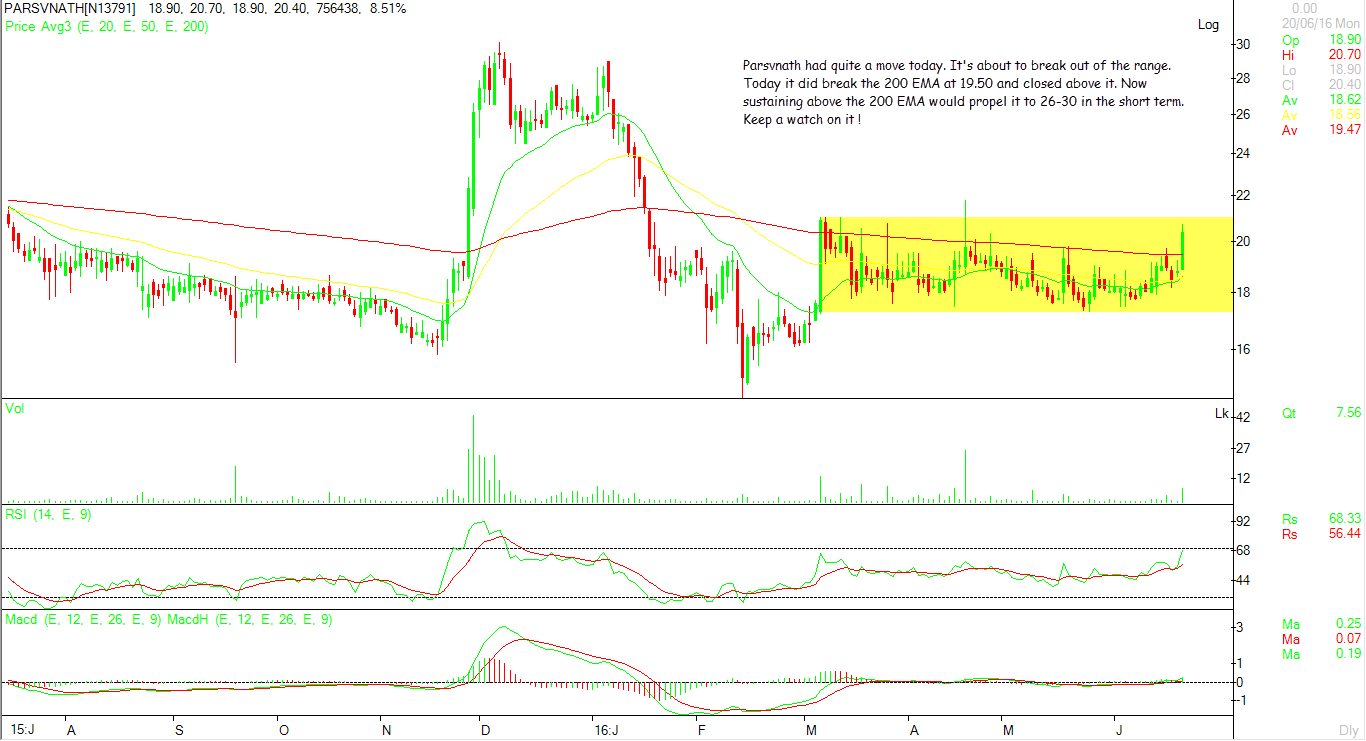Click the 44 RSI axis label
This screenshot has width=1366, height=741.
[x=1243, y=580]
